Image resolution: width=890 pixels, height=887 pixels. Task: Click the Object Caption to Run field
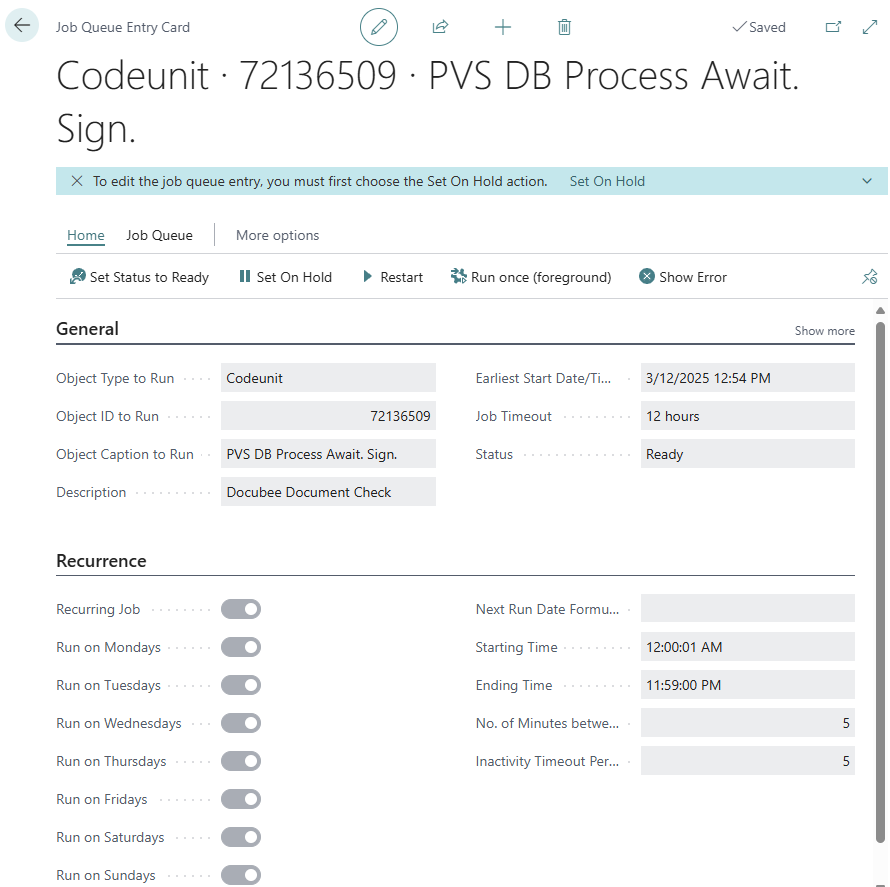[x=328, y=454]
